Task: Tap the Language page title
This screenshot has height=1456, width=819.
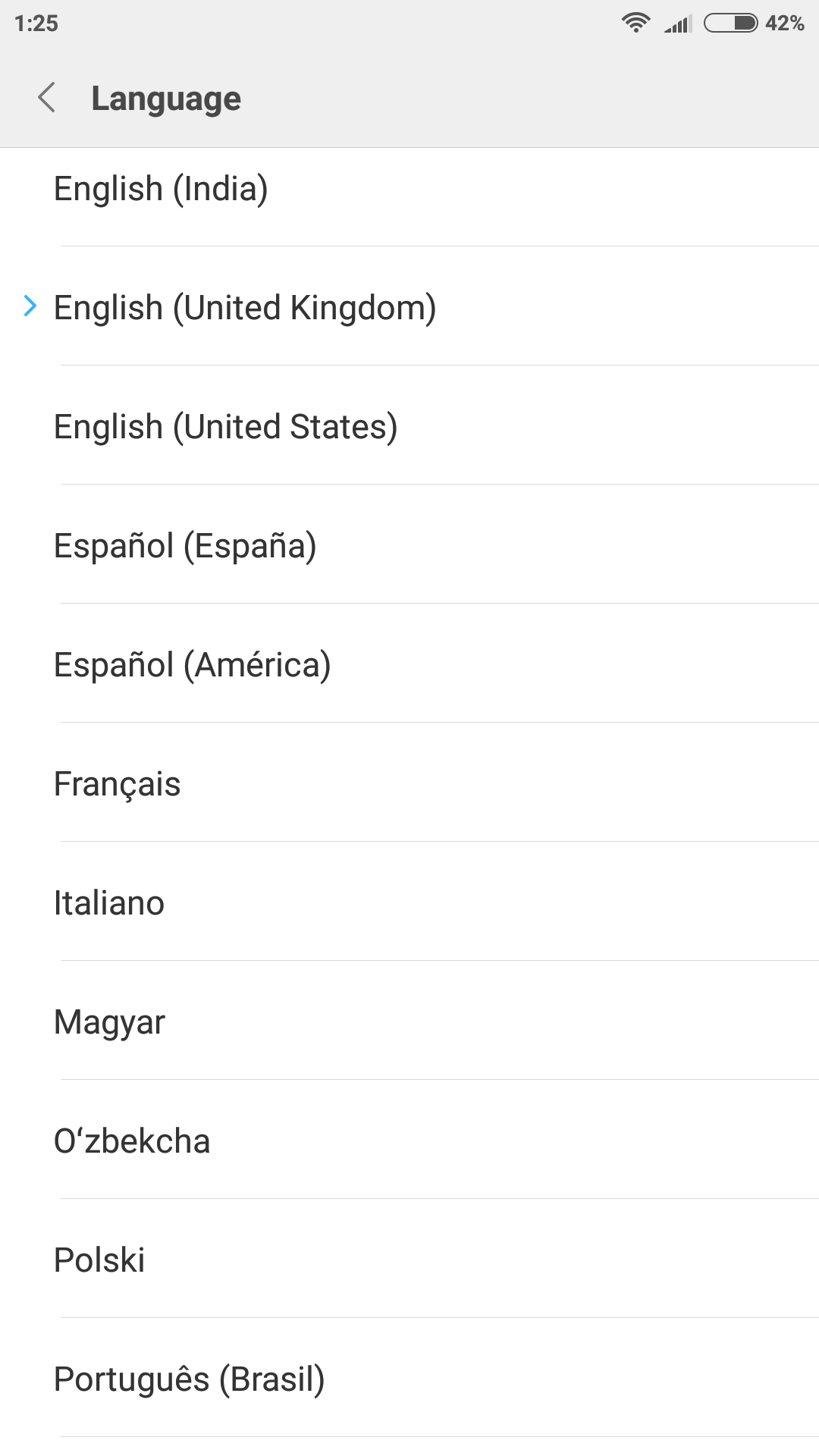Action: pyautogui.click(x=166, y=99)
